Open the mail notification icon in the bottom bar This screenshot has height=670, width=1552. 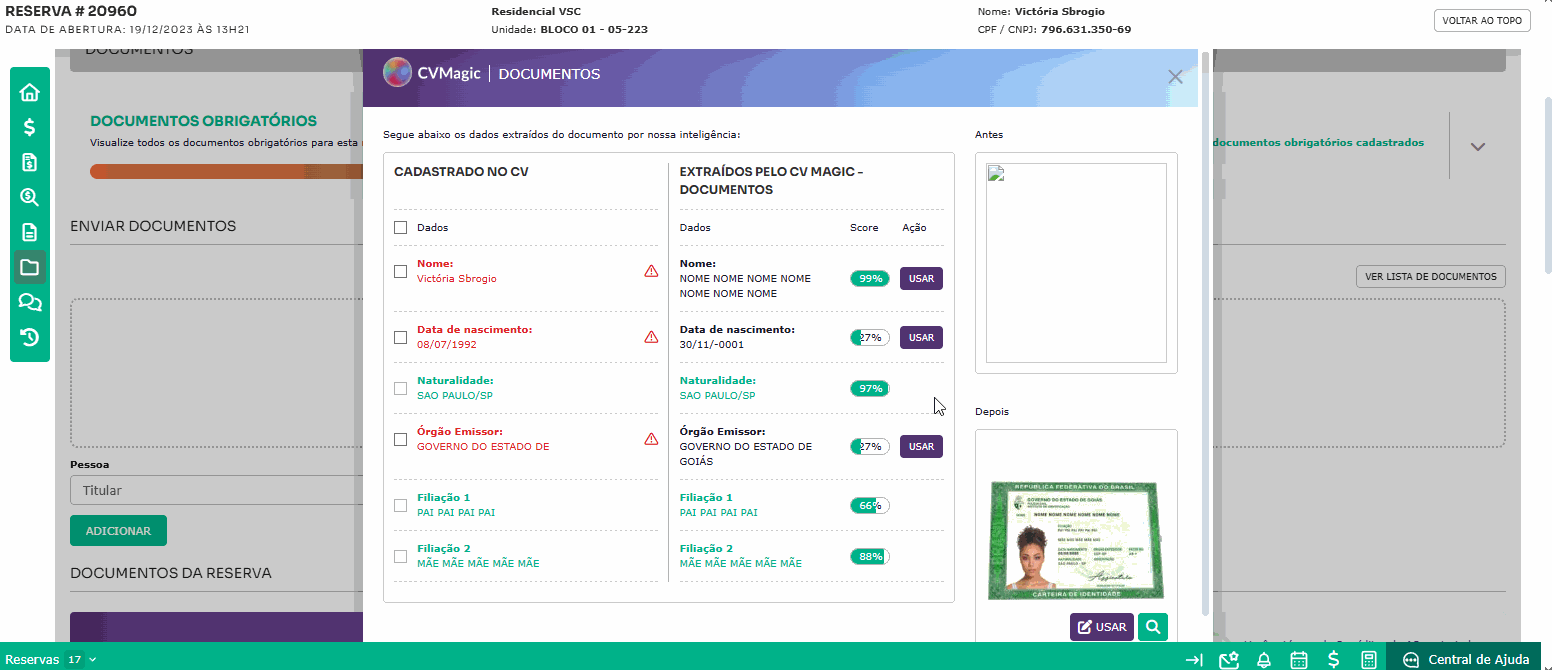(x=1229, y=660)
